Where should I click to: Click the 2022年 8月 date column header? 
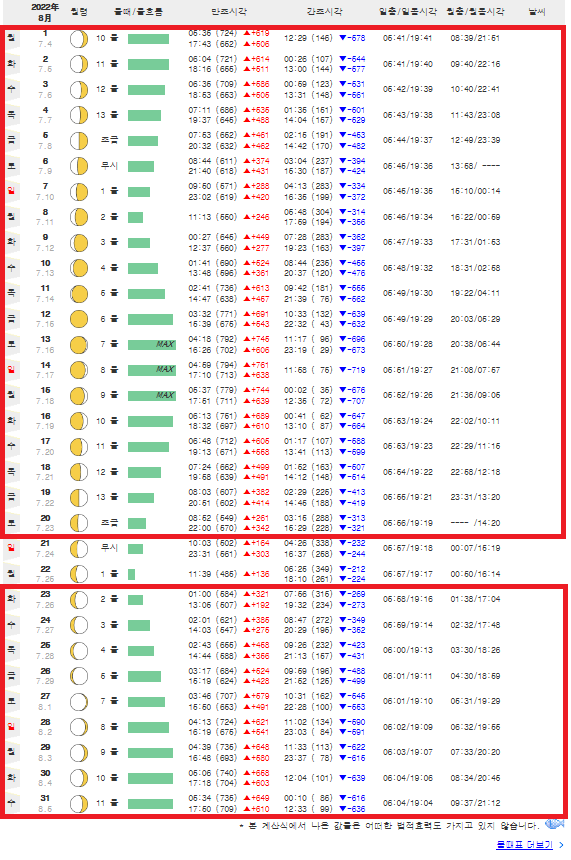coord(45,12)
